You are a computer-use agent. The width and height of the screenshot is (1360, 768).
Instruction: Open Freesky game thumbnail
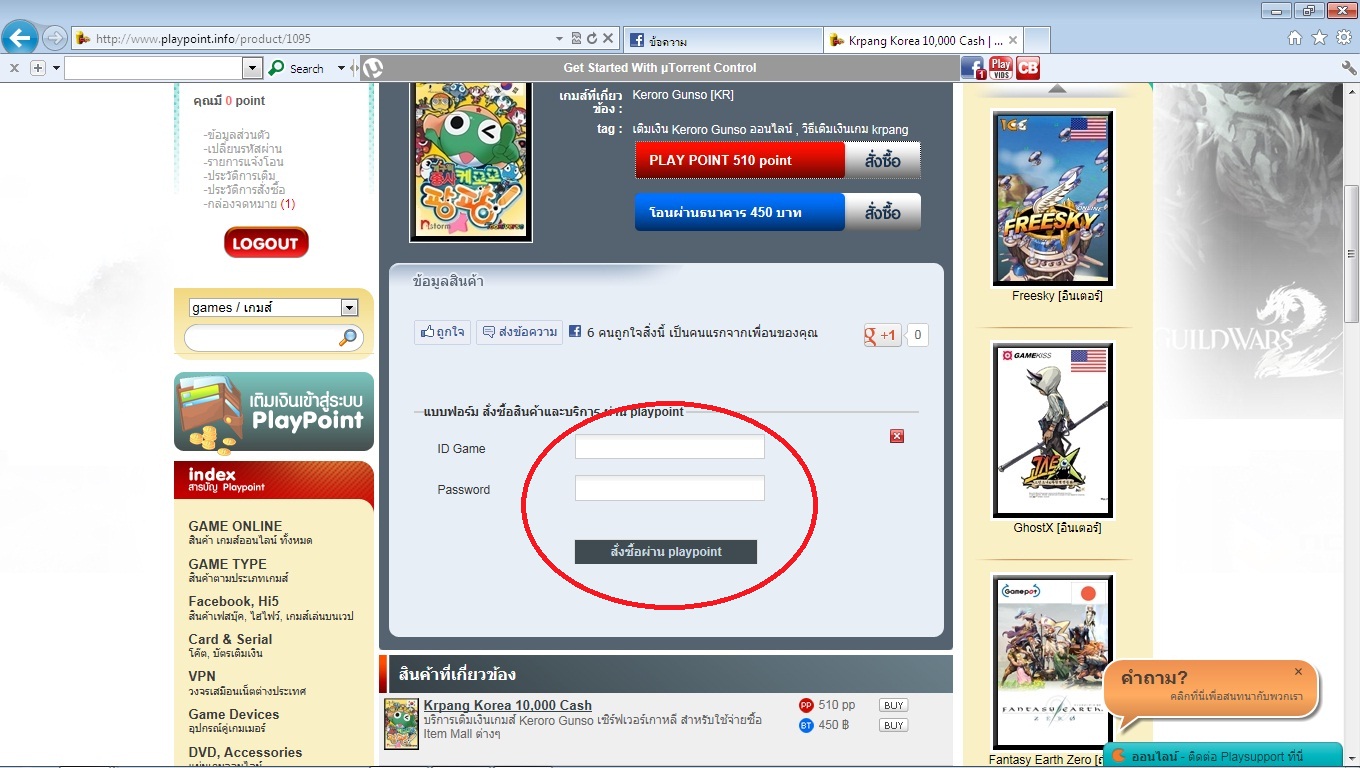point(1053,198)
